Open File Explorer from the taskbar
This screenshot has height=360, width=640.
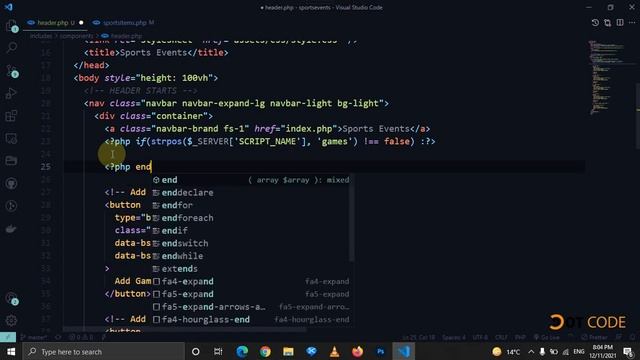(x=288, y=351)
